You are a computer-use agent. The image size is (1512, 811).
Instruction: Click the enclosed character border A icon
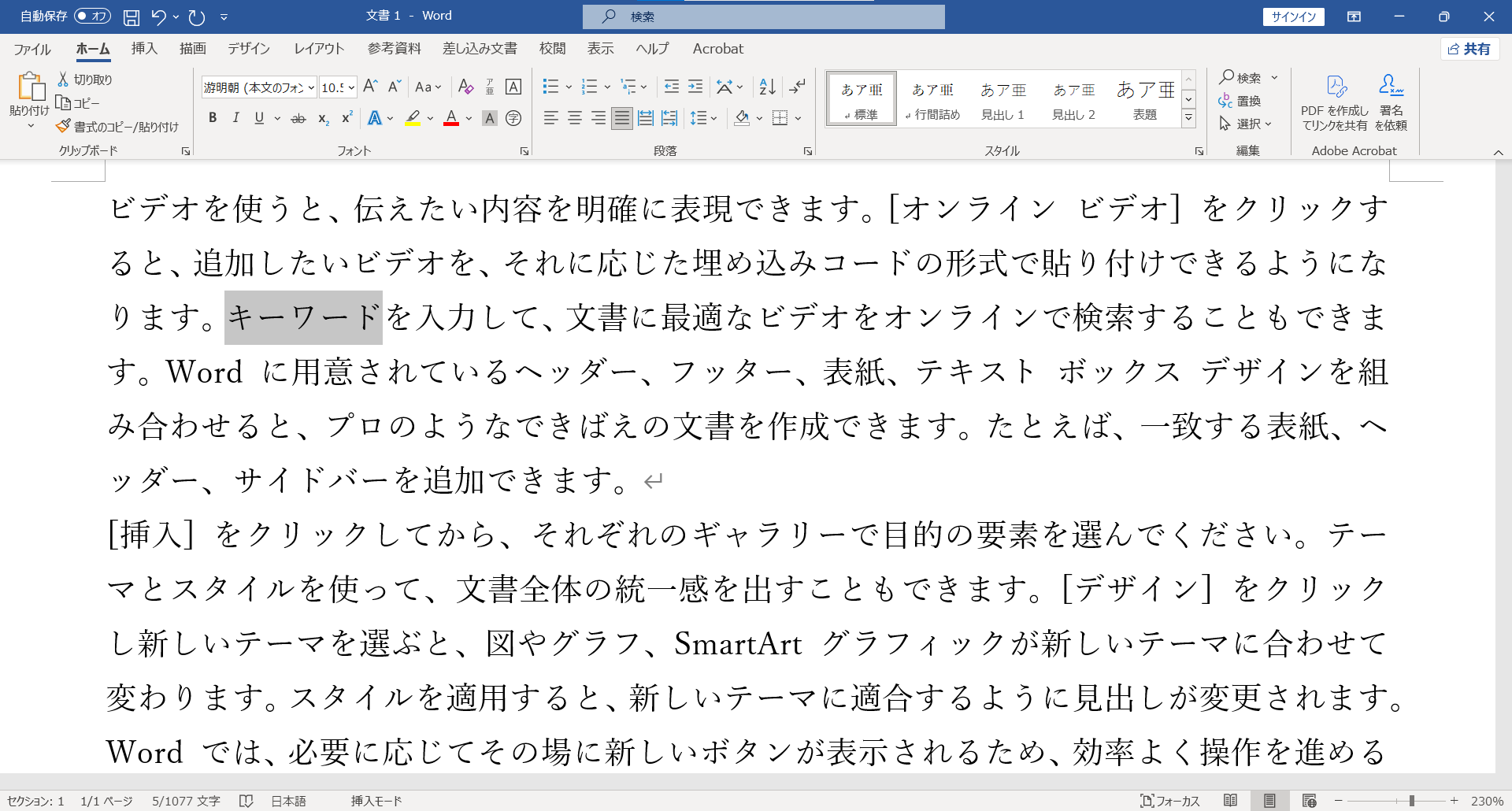point(513,87)
